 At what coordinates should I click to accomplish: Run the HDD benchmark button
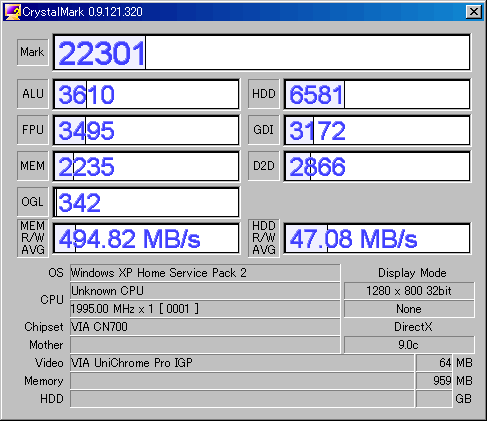263,94
